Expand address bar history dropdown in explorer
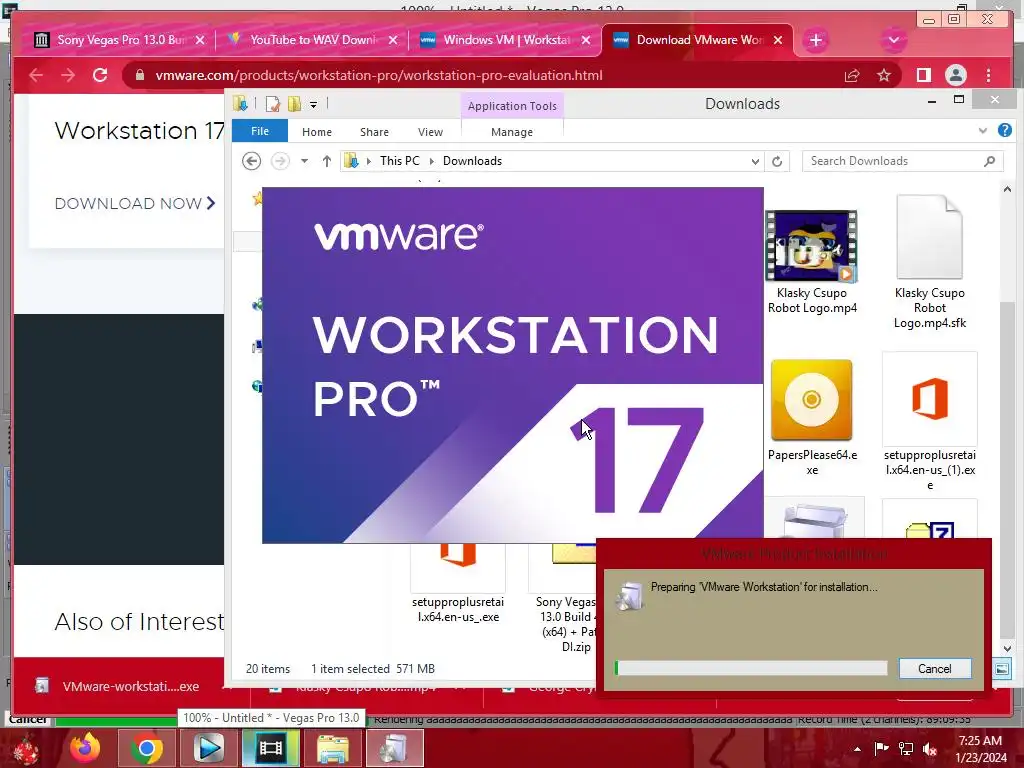Image resolution: width=1024 pixels, height=768 pixels. (x=755, y=161)
